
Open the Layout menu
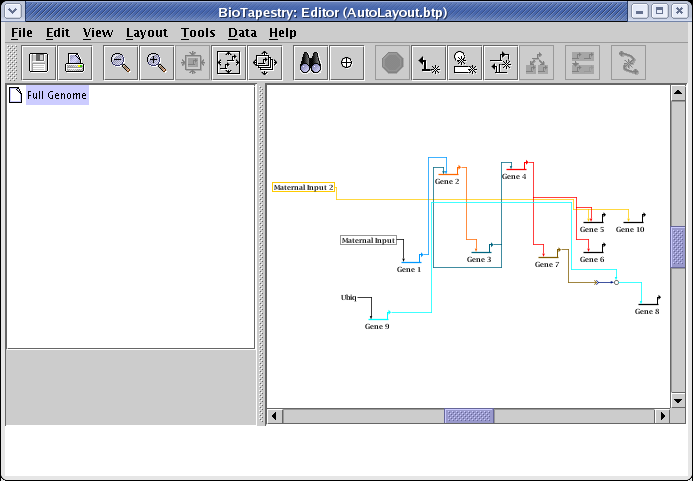point(147,33)
